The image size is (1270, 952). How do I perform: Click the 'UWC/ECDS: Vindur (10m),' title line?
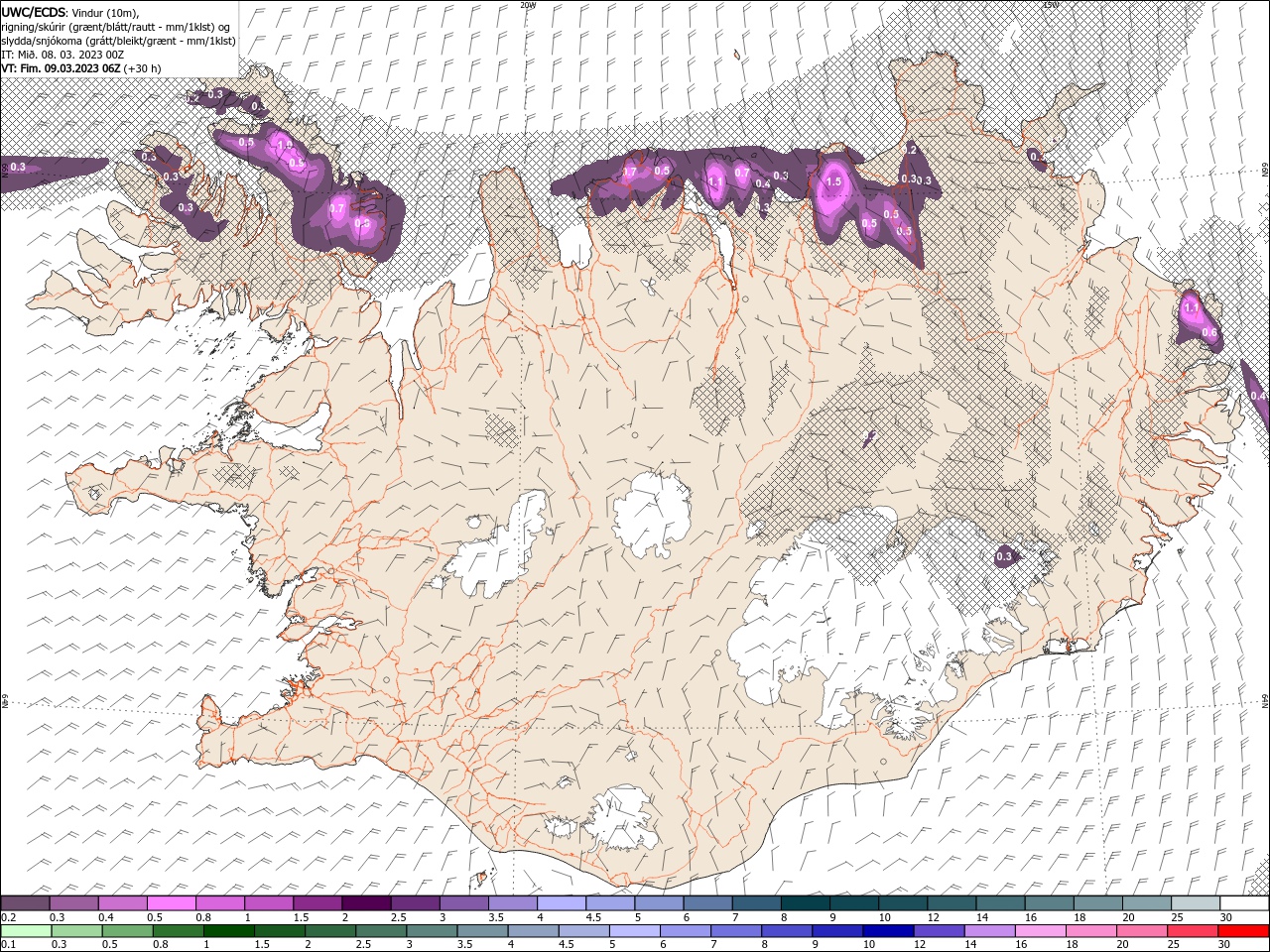tap(70, 12)
